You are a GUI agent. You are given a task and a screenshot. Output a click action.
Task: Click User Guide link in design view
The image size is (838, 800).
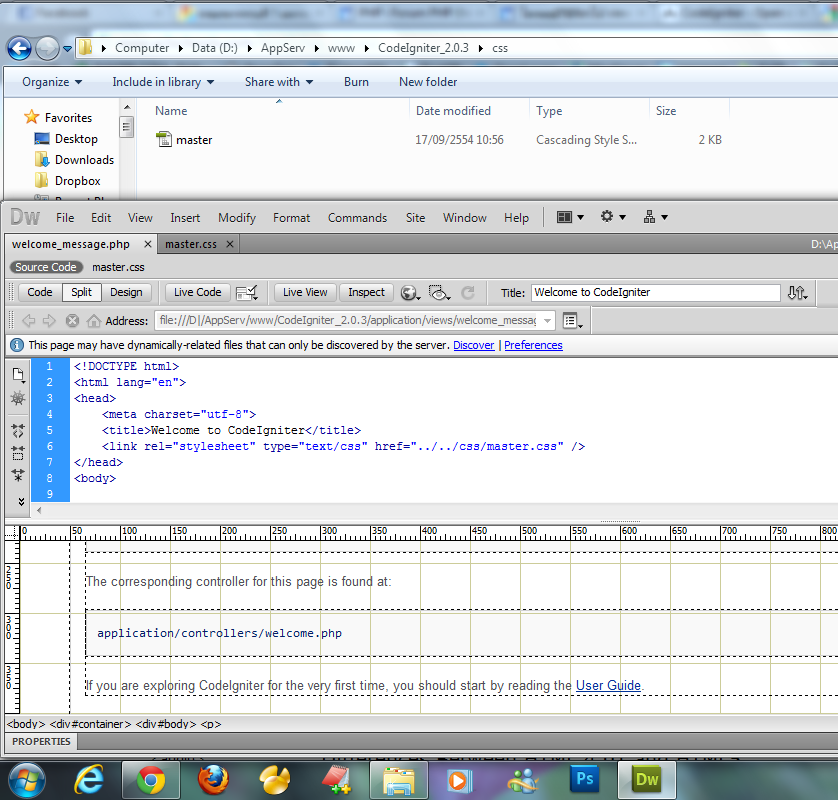[x=608, y=685]
